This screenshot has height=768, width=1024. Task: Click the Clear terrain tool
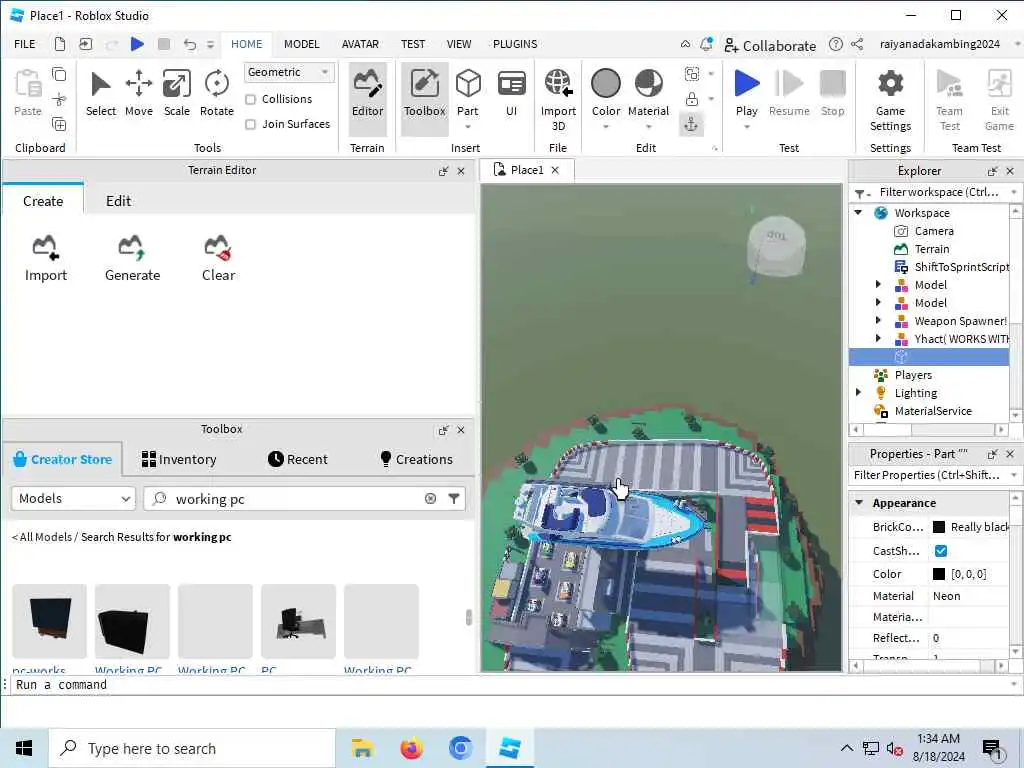click(218, 259)
